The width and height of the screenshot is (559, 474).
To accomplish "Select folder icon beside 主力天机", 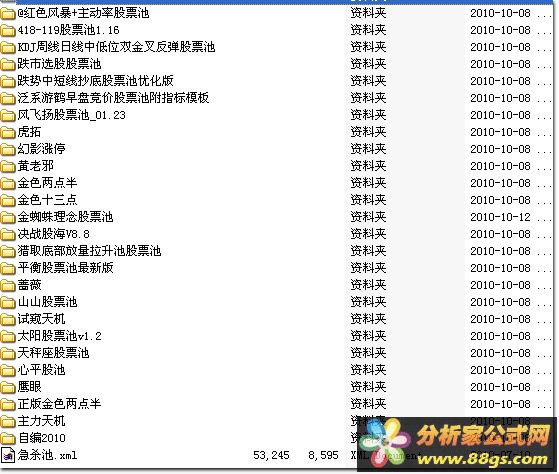I will point(7,422).
